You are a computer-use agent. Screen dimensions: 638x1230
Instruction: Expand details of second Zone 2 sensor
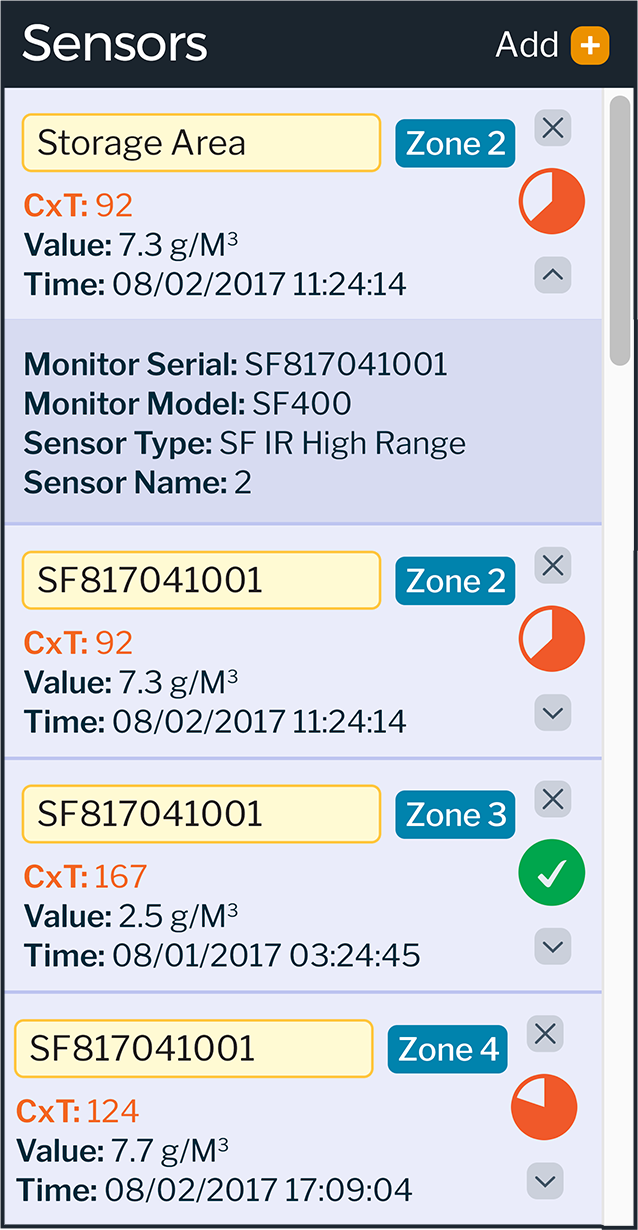tap(552, 713)
